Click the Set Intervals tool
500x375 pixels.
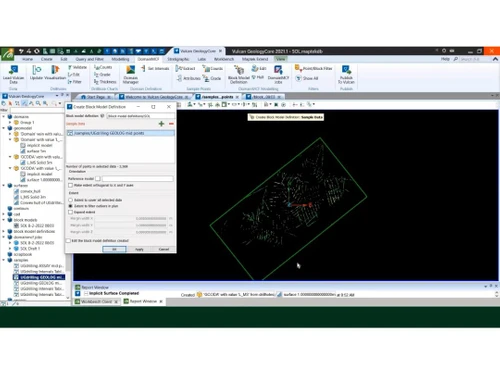[x=155, y=68]
